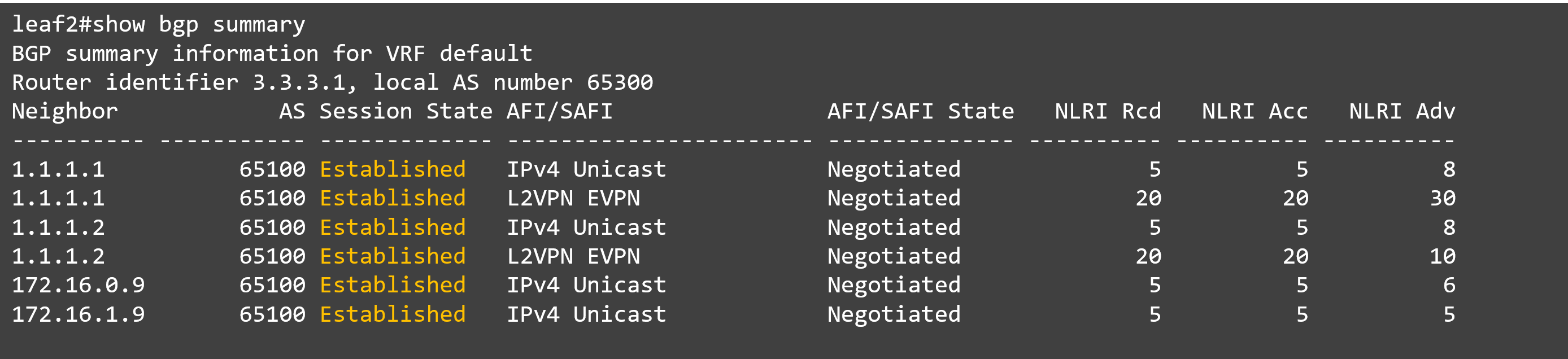
Task: Select neighbor address 172.16.1.9
Action: (x=78, y=314)
